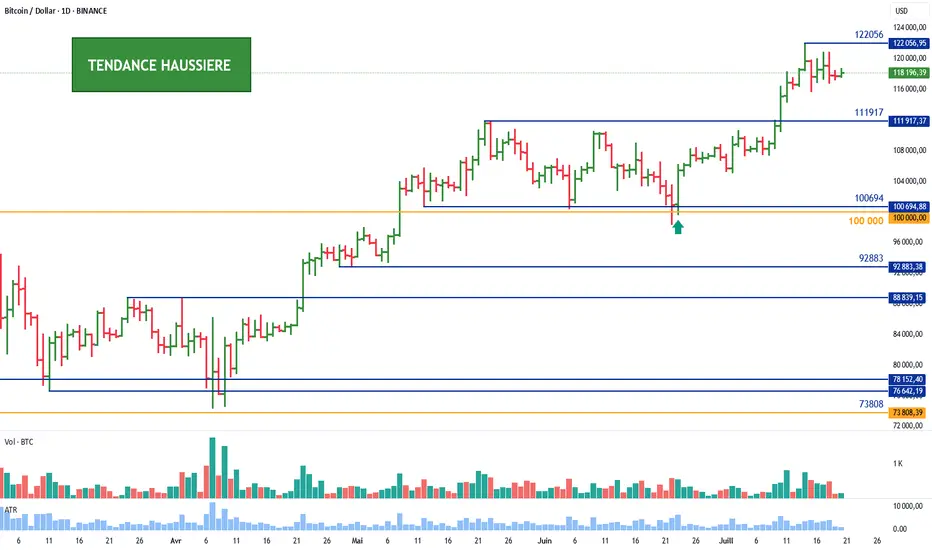Click the orange 73 808,39 price tag
The height and width of the screenshot is (550, 932).
[x=910, y=412]
